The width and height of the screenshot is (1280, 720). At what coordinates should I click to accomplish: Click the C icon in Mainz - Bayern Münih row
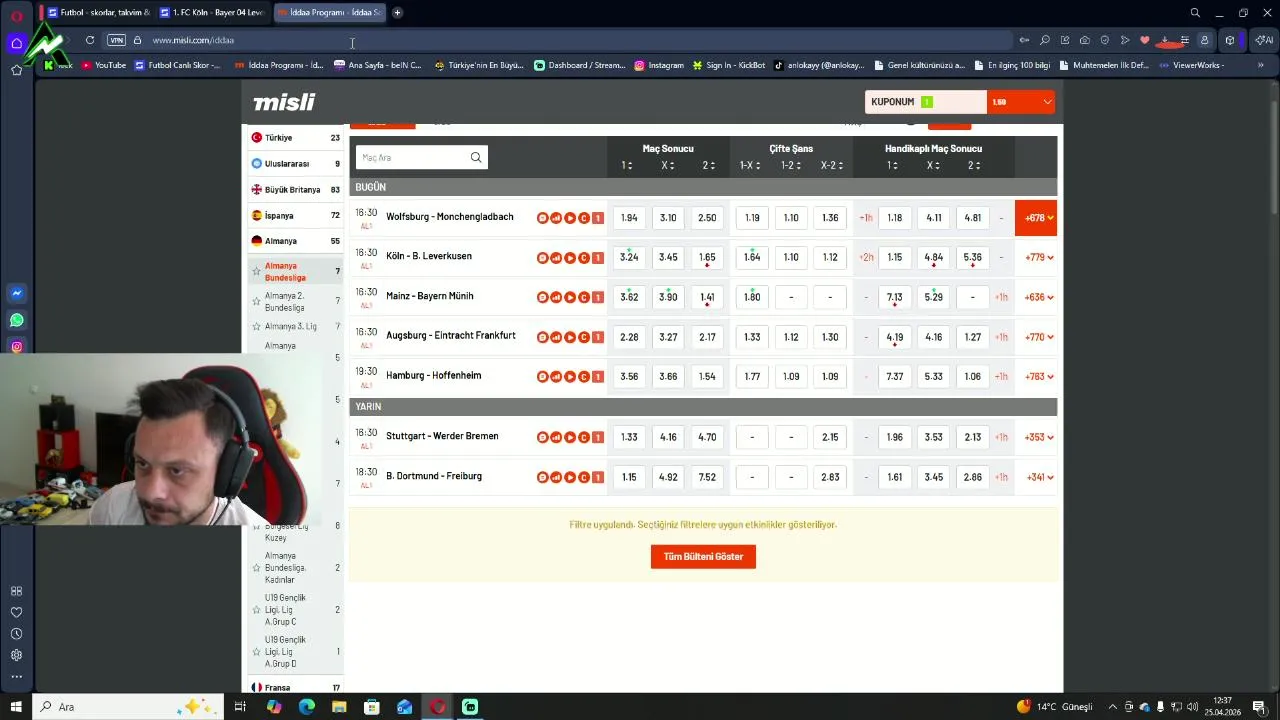[x=584, y=297]
